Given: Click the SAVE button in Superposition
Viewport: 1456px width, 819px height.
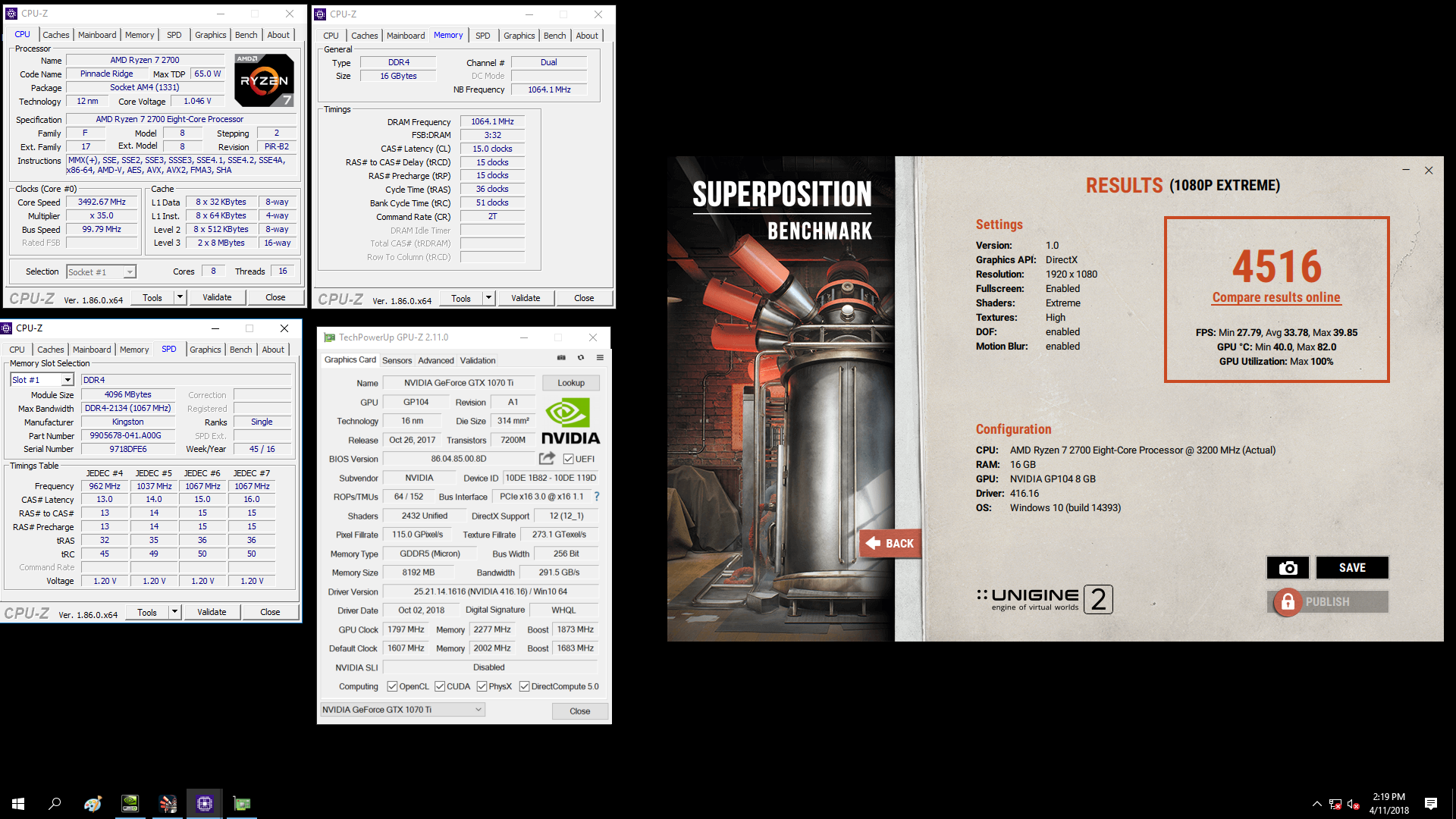Looking at the screenshot, I should point(1352,567).
